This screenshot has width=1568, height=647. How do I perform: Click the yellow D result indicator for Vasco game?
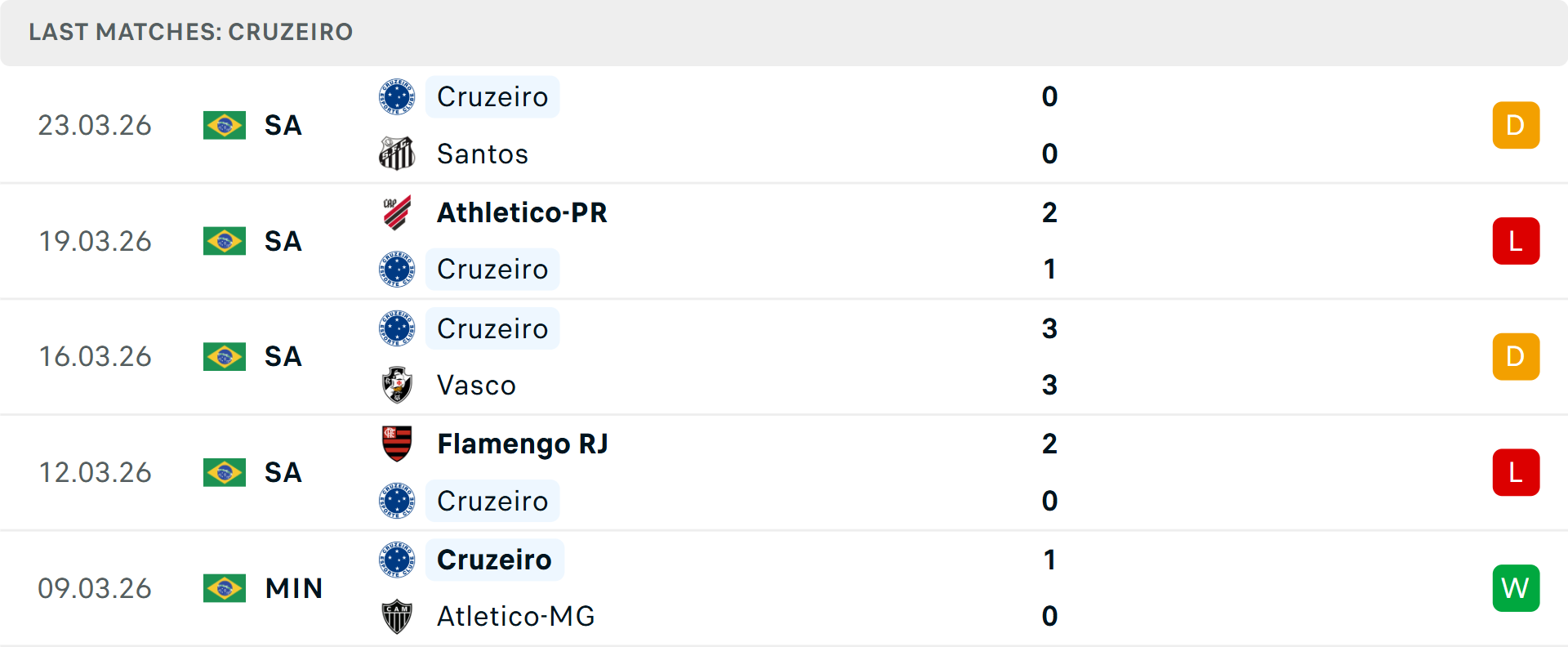[1516, 356]
